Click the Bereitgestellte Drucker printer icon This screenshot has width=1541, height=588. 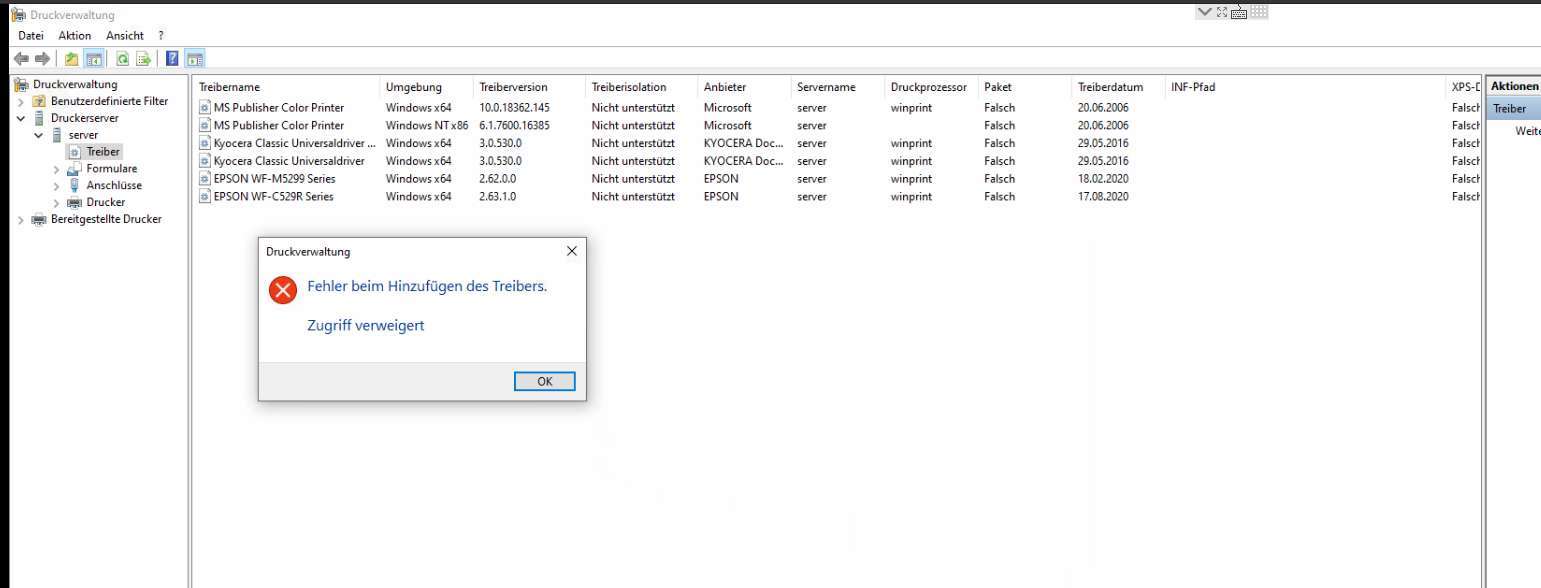[40, 219]
